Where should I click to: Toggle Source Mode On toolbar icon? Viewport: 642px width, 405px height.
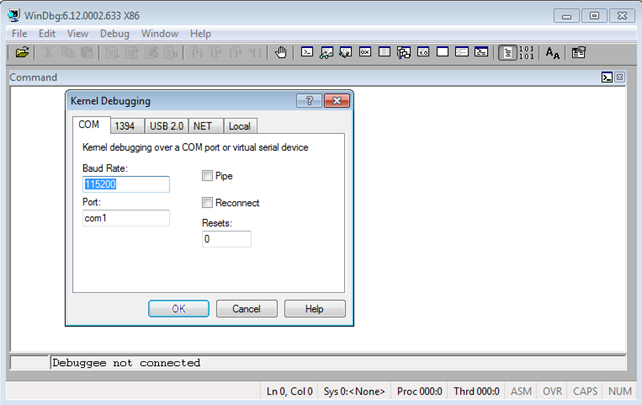tap(507, 53)
